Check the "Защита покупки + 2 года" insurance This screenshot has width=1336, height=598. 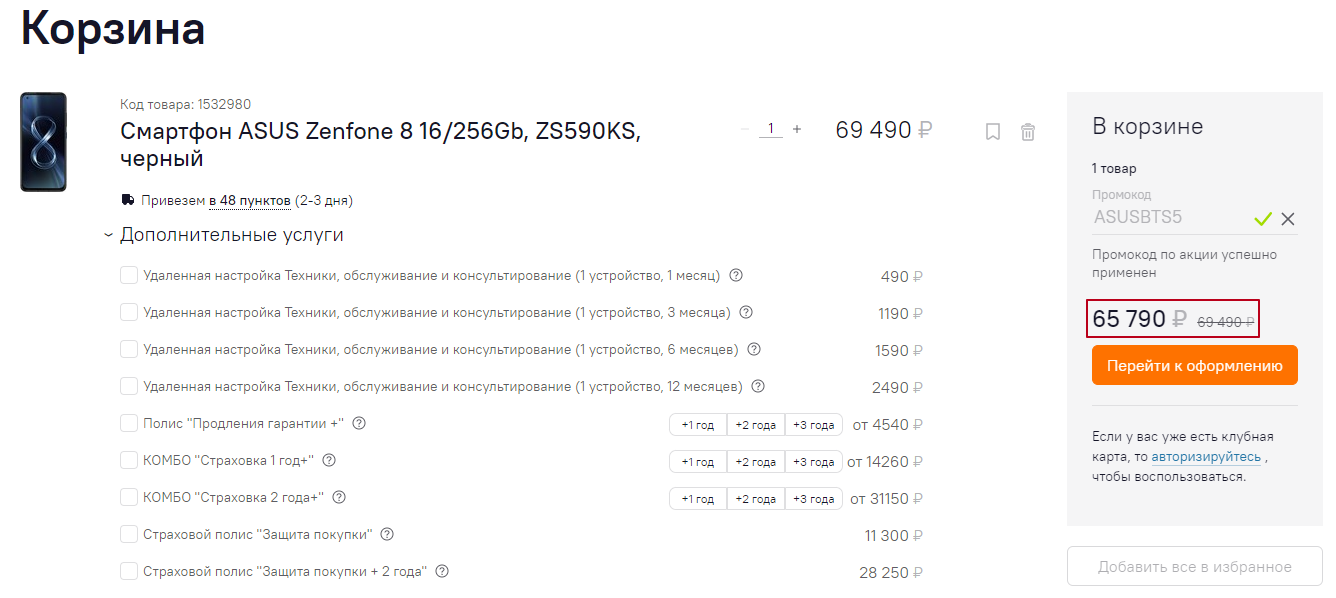[x=129, y=571]
